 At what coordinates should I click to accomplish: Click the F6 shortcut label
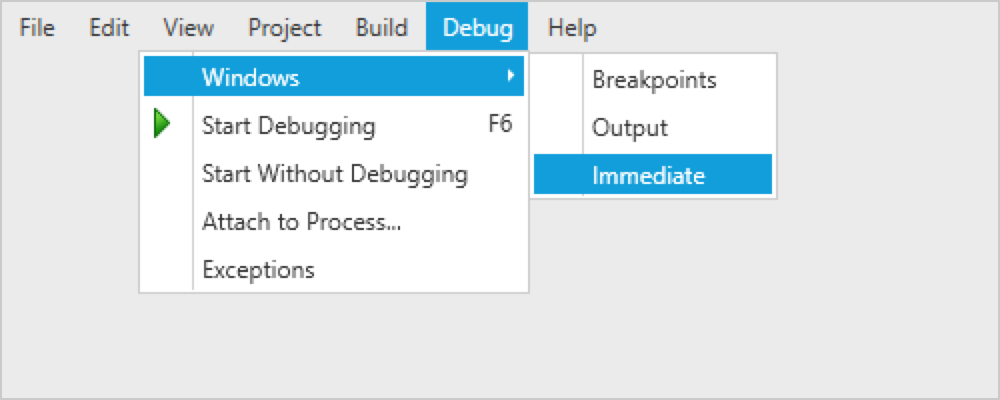tap(500, 126)
